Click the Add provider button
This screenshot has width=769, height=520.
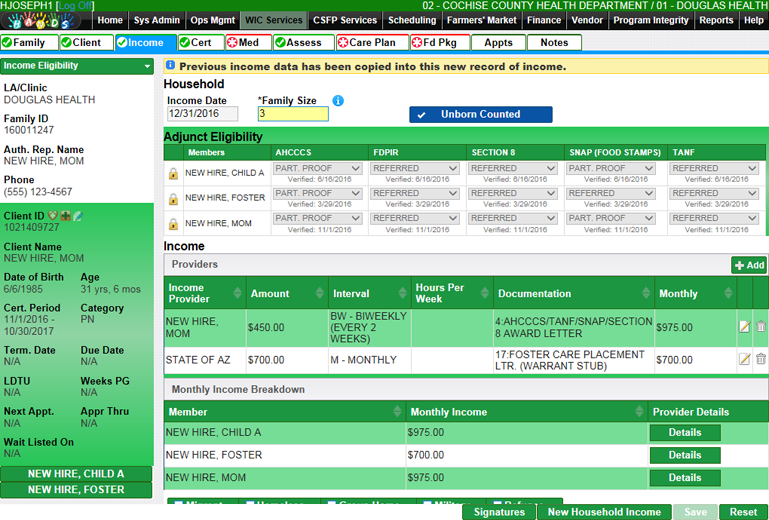pos(749,265)
